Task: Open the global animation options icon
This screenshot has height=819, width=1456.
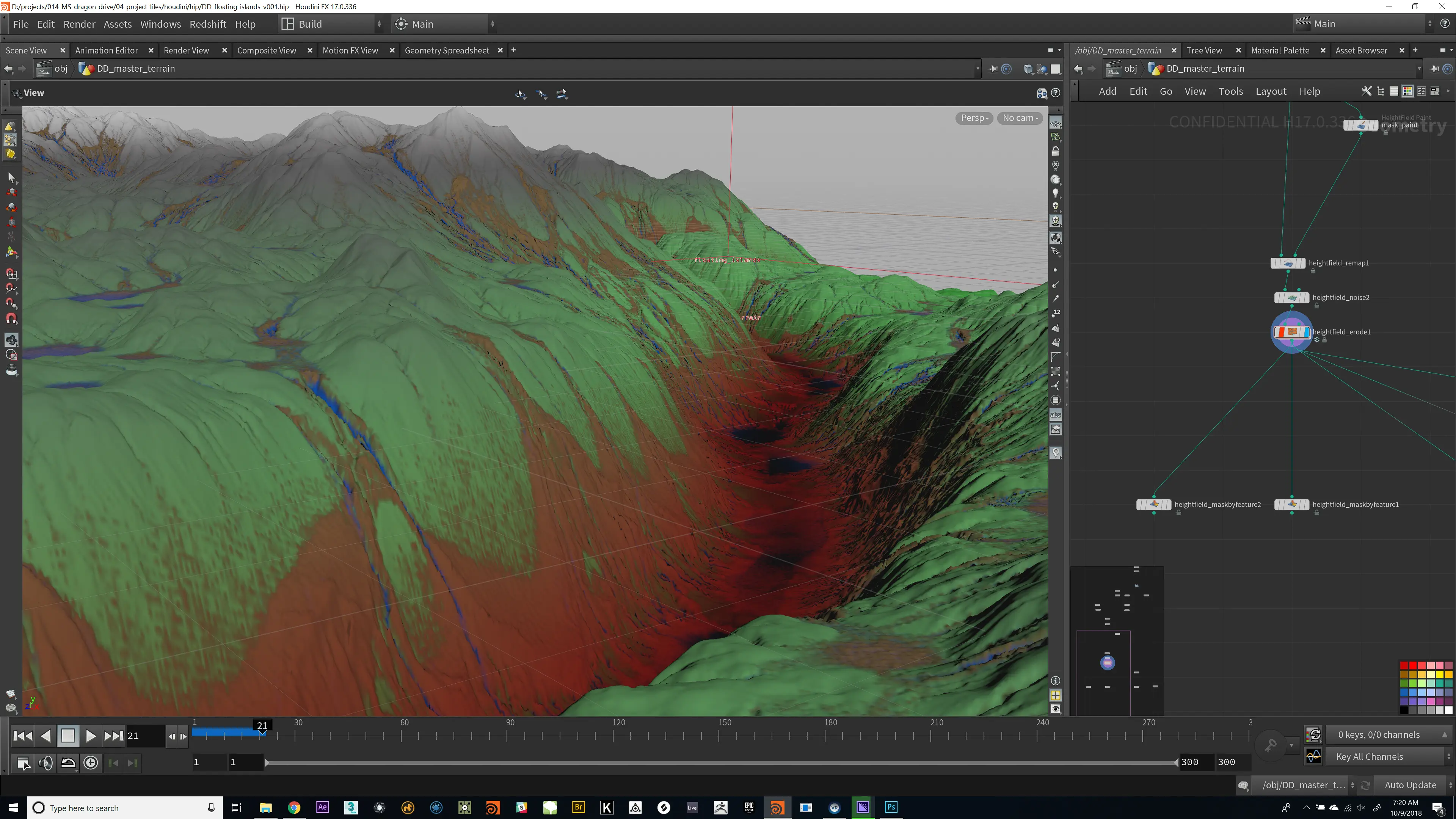Action: pos(23,763)
